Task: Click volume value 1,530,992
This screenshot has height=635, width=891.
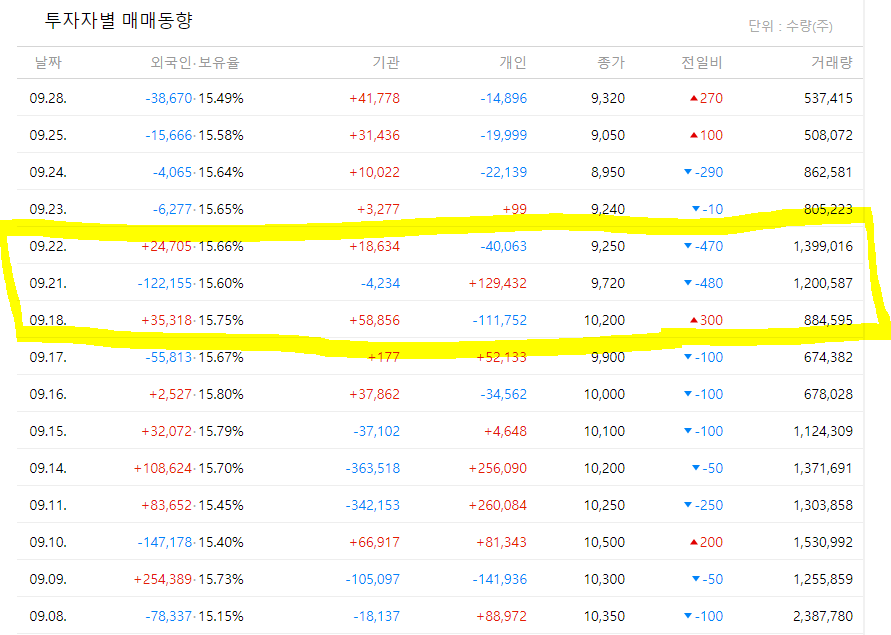Action: click(823, 542)
